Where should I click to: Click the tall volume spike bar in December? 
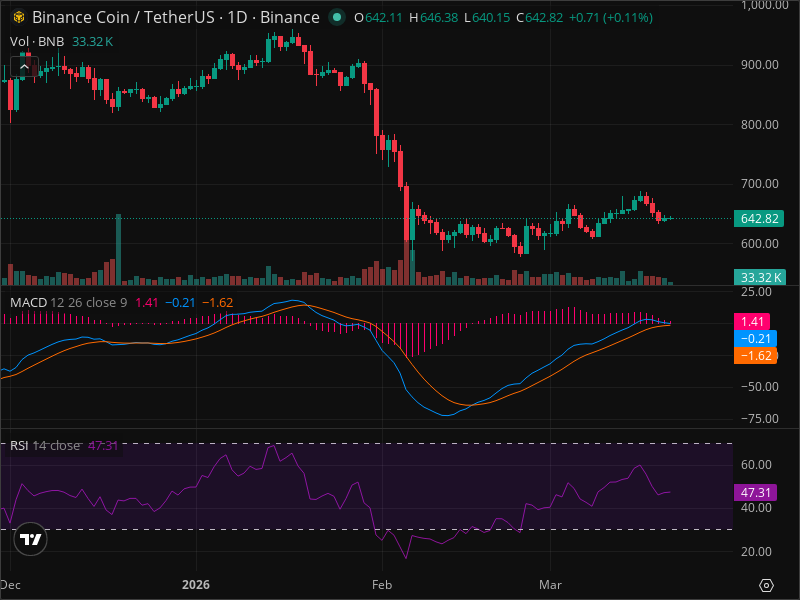(118, 249)
